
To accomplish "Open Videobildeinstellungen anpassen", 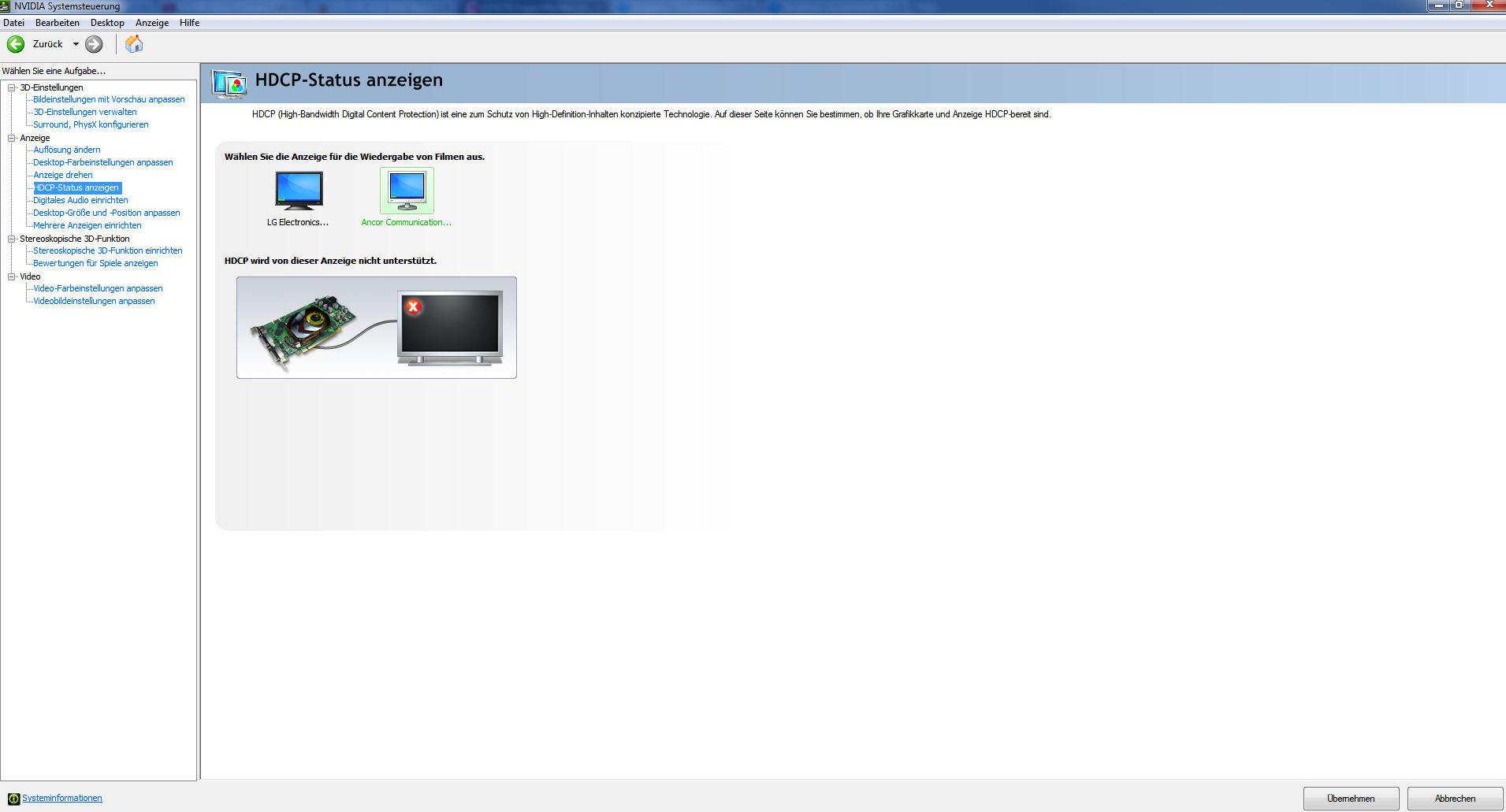I will tap(94, 301).
